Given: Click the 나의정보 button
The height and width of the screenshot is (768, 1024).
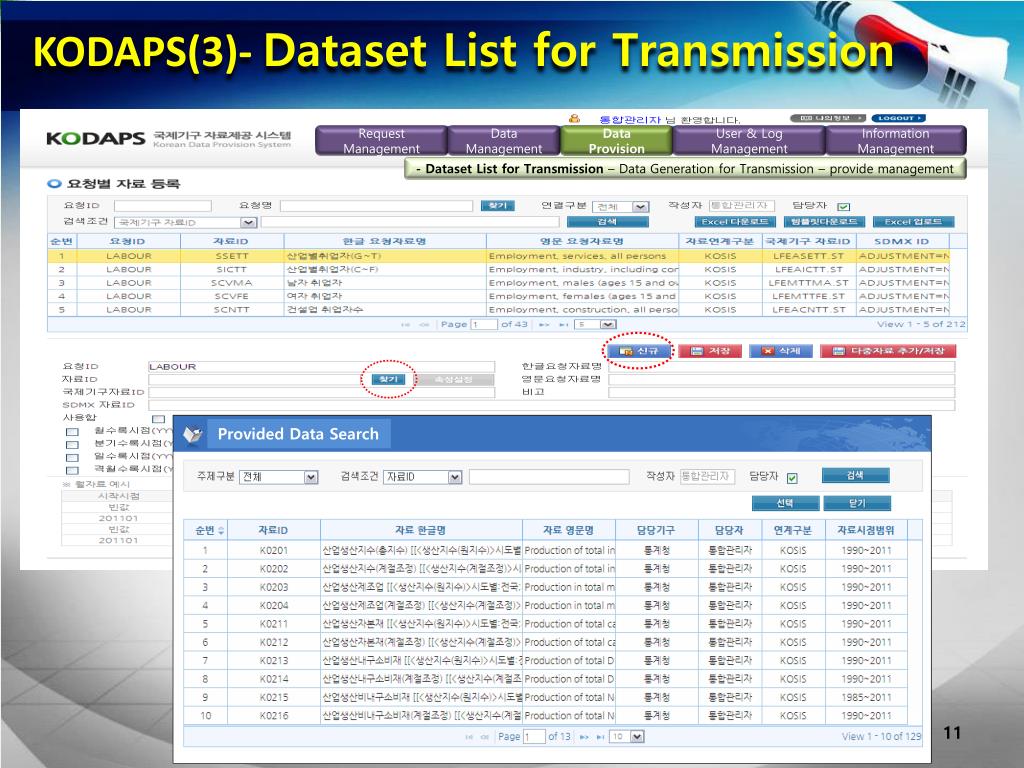Looking at the screenshot, I should point(828,118).
